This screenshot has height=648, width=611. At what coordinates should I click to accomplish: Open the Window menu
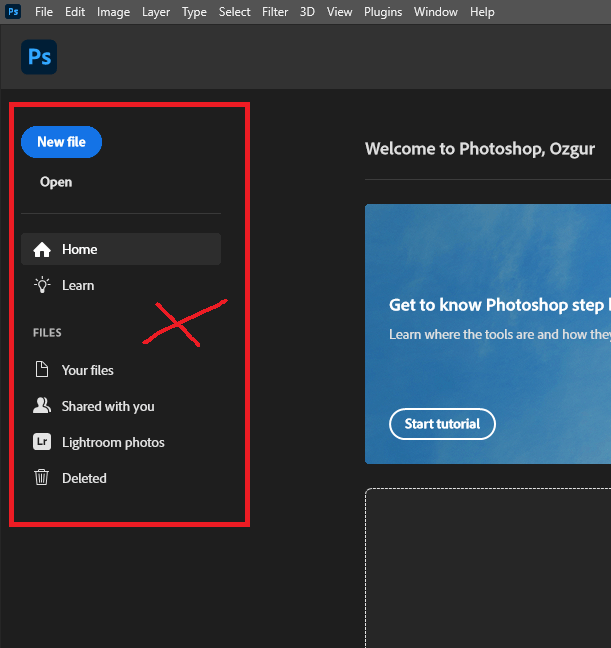click(x=436, y=12)
